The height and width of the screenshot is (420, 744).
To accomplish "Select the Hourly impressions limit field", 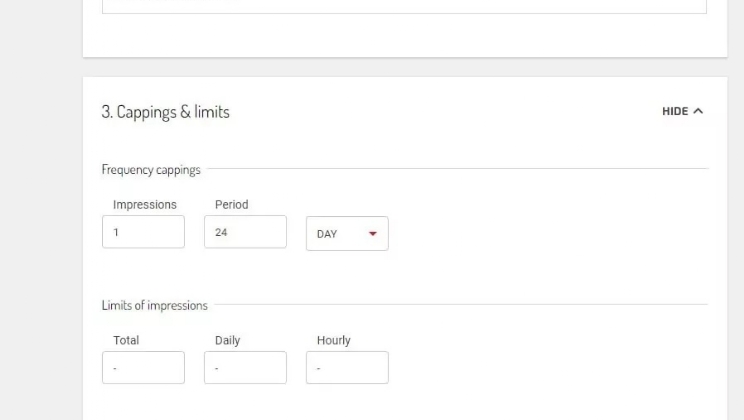I will (x=346, y=368).
